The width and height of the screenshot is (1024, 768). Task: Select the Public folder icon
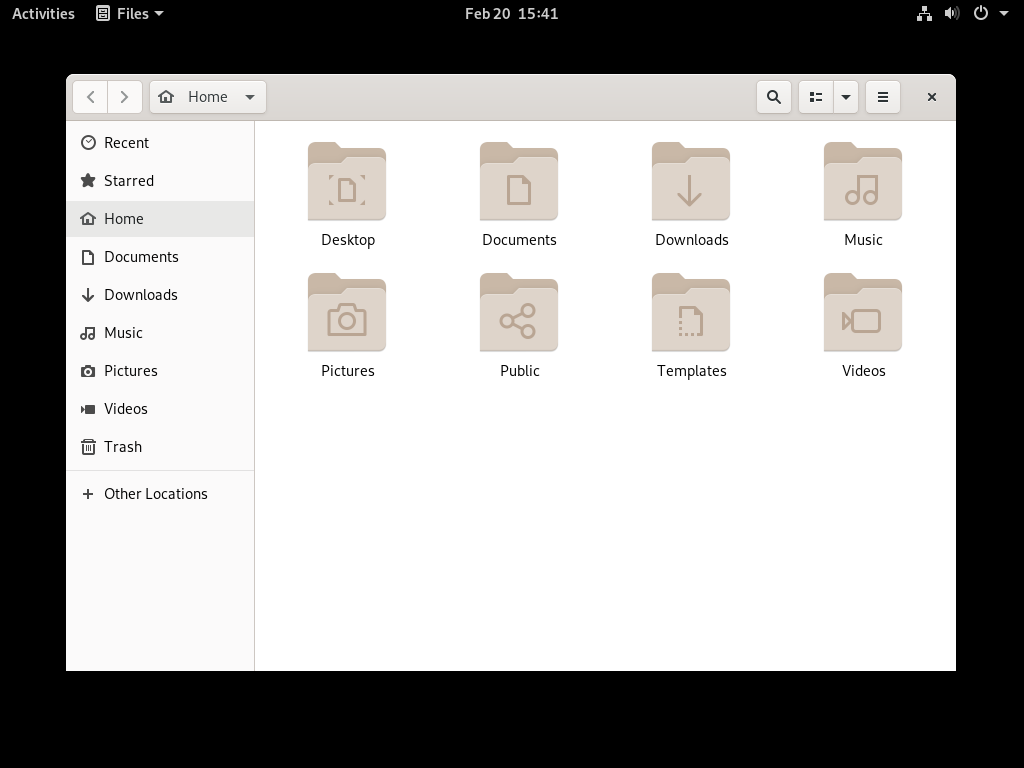519,312
